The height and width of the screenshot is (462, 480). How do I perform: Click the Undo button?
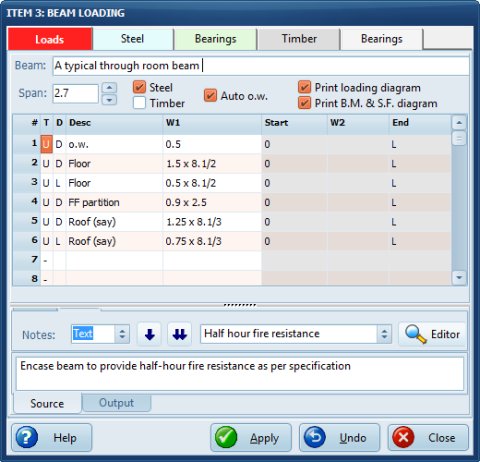coord(339,437)
